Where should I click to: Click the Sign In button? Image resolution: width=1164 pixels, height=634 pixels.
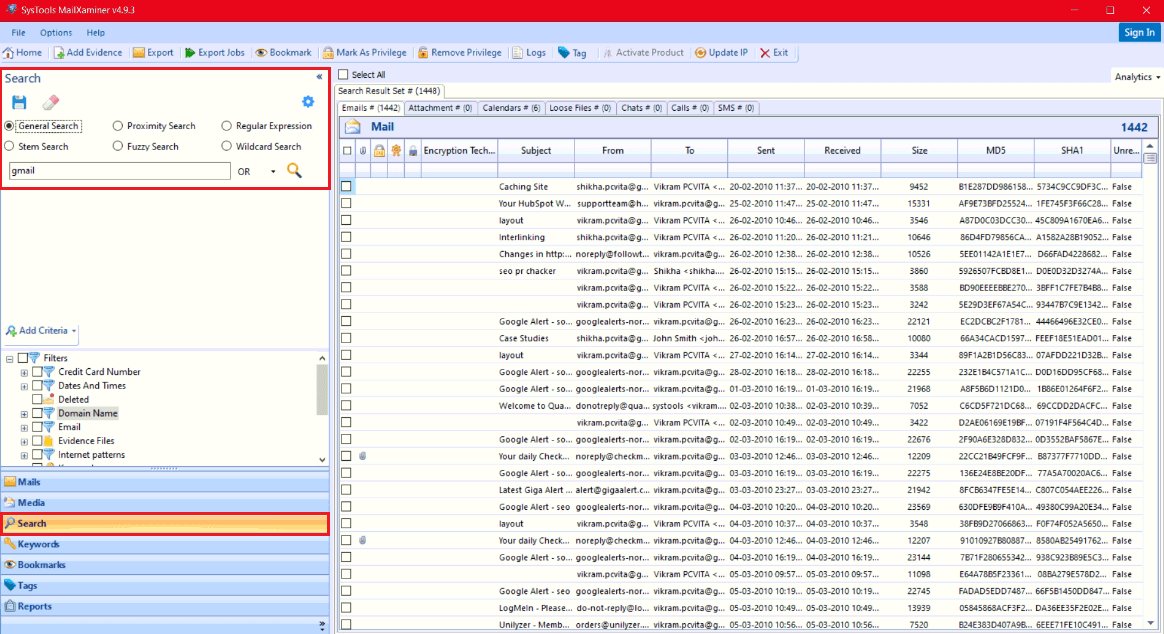click(1139, 33)
